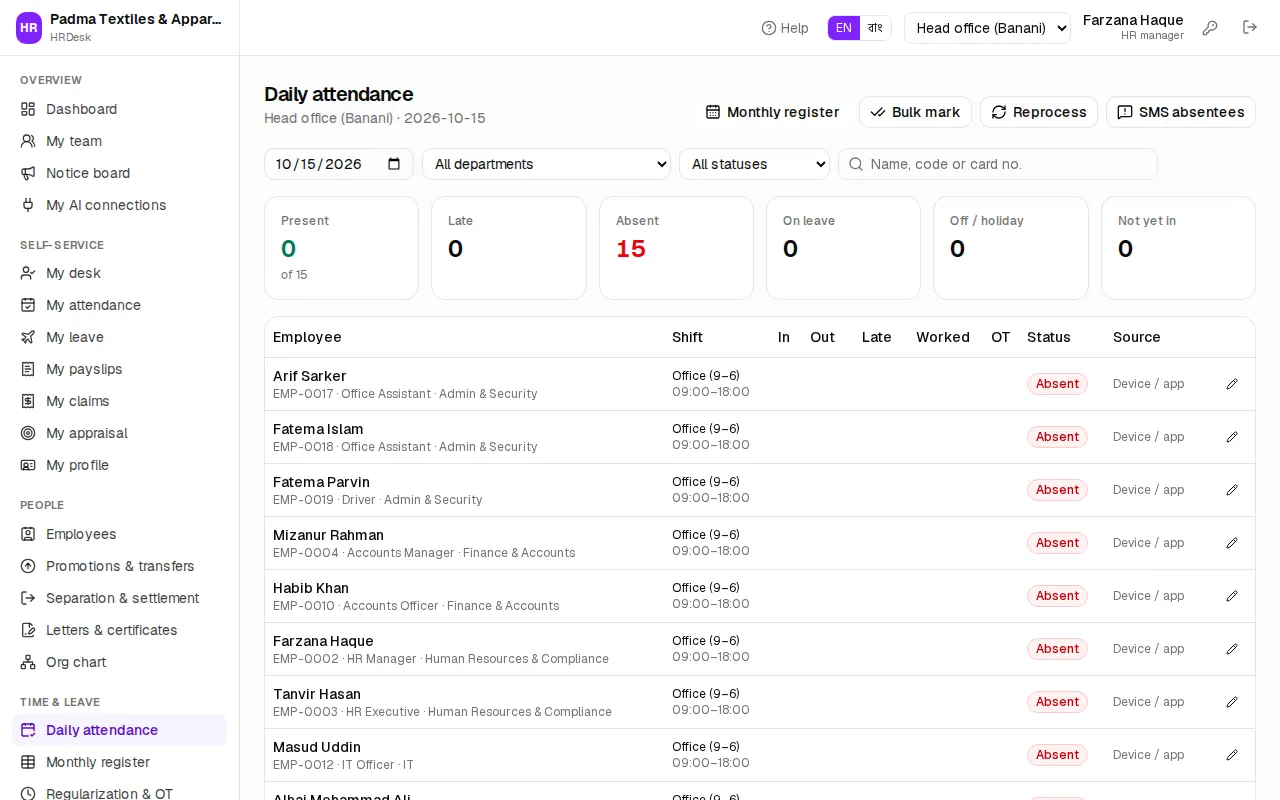
Task: Open the All statuses dropdown
Action: 754,164
